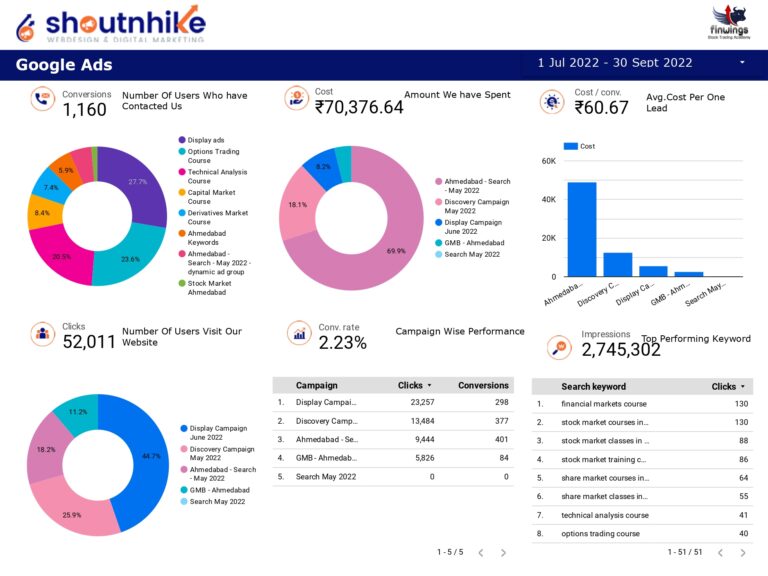Go to previous page of keyword table
Image resolution: width=768 pixels, height=576 pixels.
pyautogui.click(x=713, y=552)
